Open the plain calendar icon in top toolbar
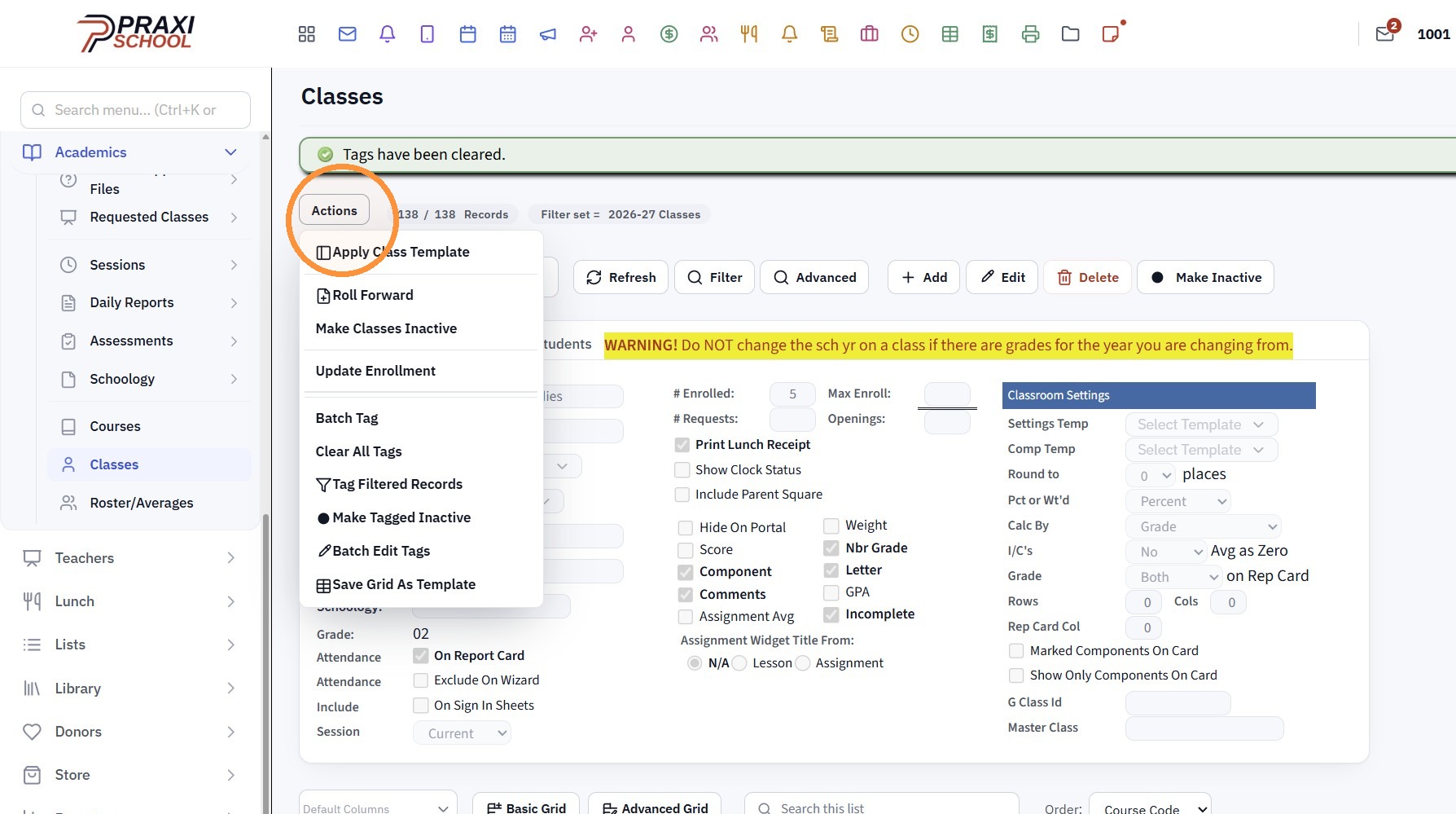This screenshot has height=814, width=1456. click(468, 34)
